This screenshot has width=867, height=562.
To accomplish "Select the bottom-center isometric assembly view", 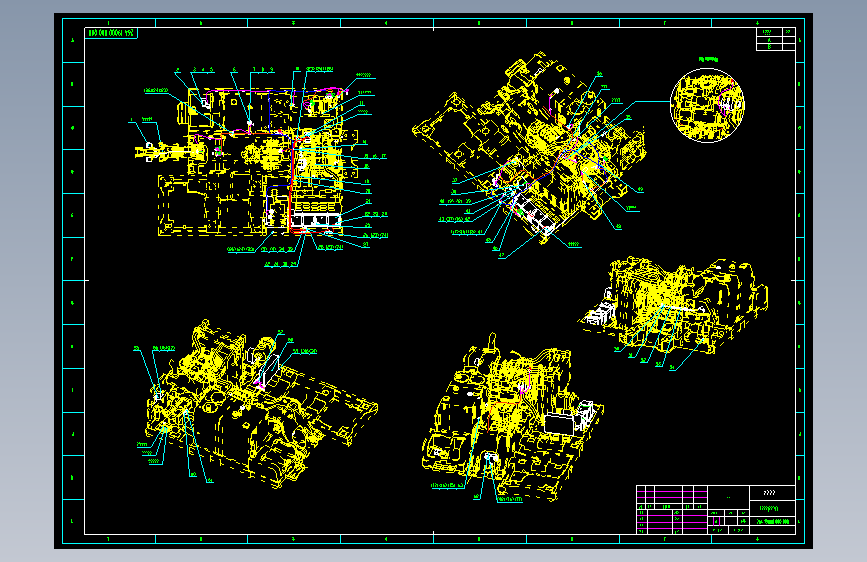I will (511, 418).
